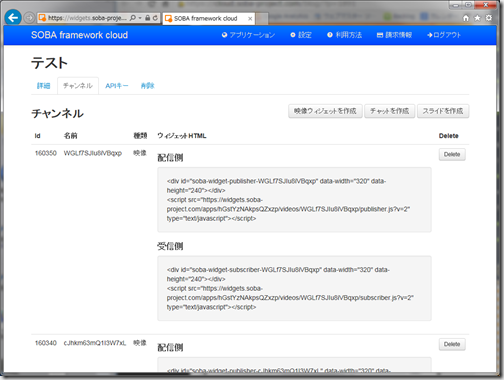504x380 pixels.
Task: Click スライドを作成 button
Action: tap(443, 111)
